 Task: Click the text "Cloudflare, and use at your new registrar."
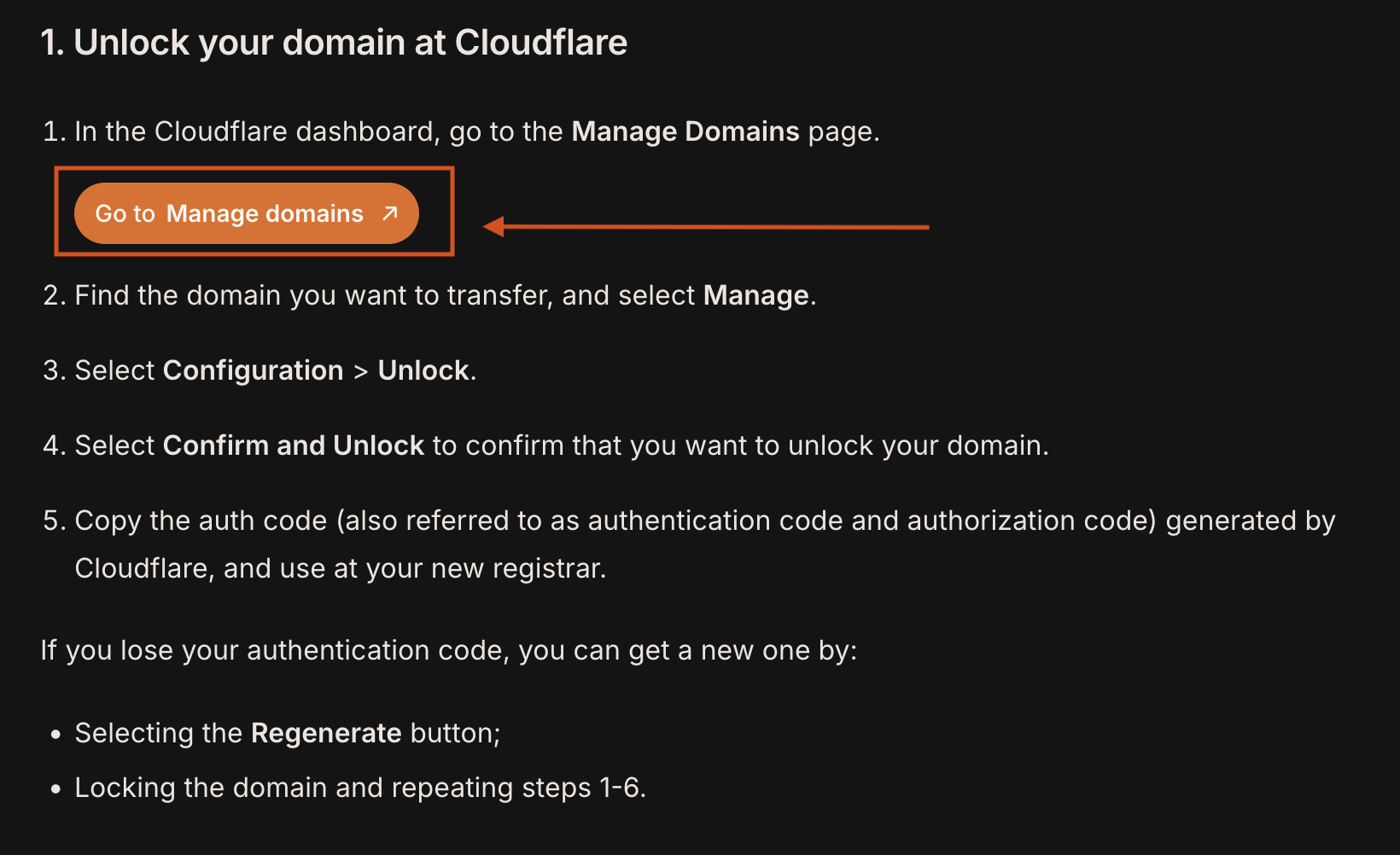(341, 568)
